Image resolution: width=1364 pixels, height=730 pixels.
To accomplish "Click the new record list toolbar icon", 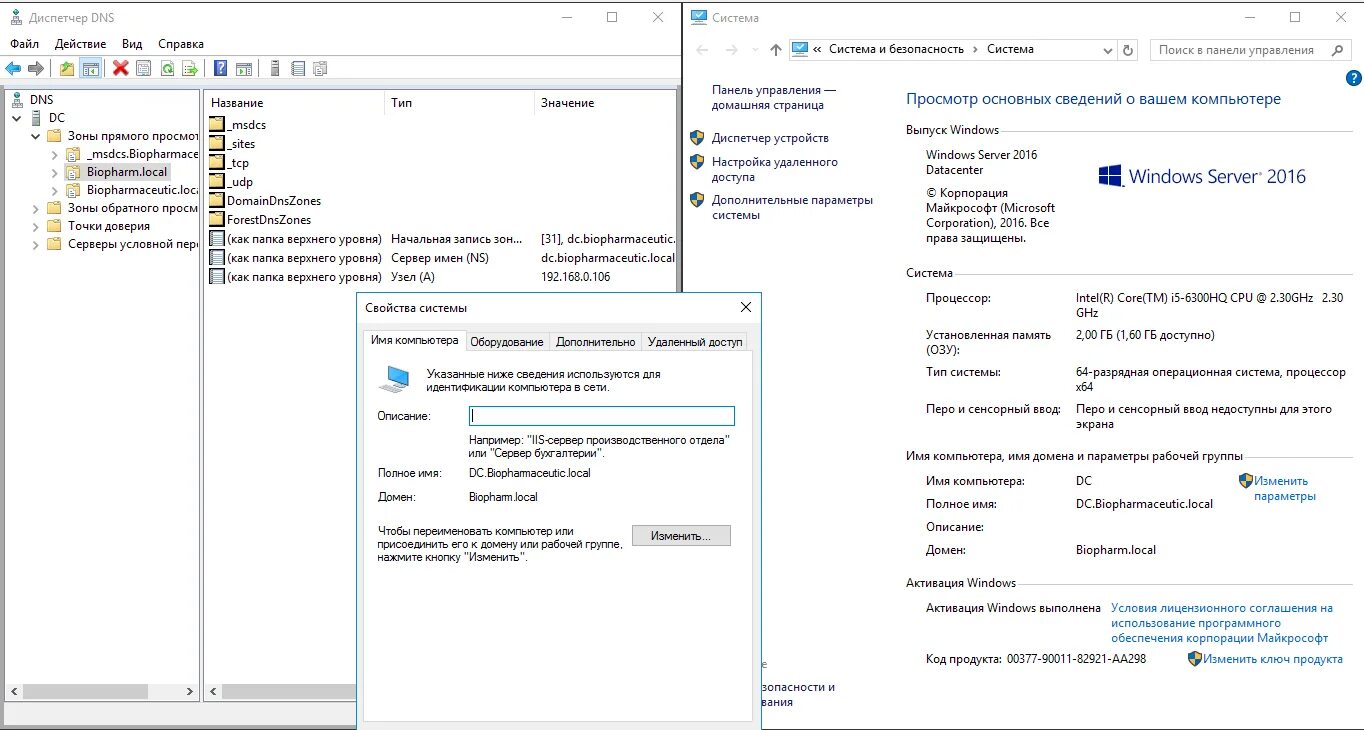I will click(x=297, y=68).
